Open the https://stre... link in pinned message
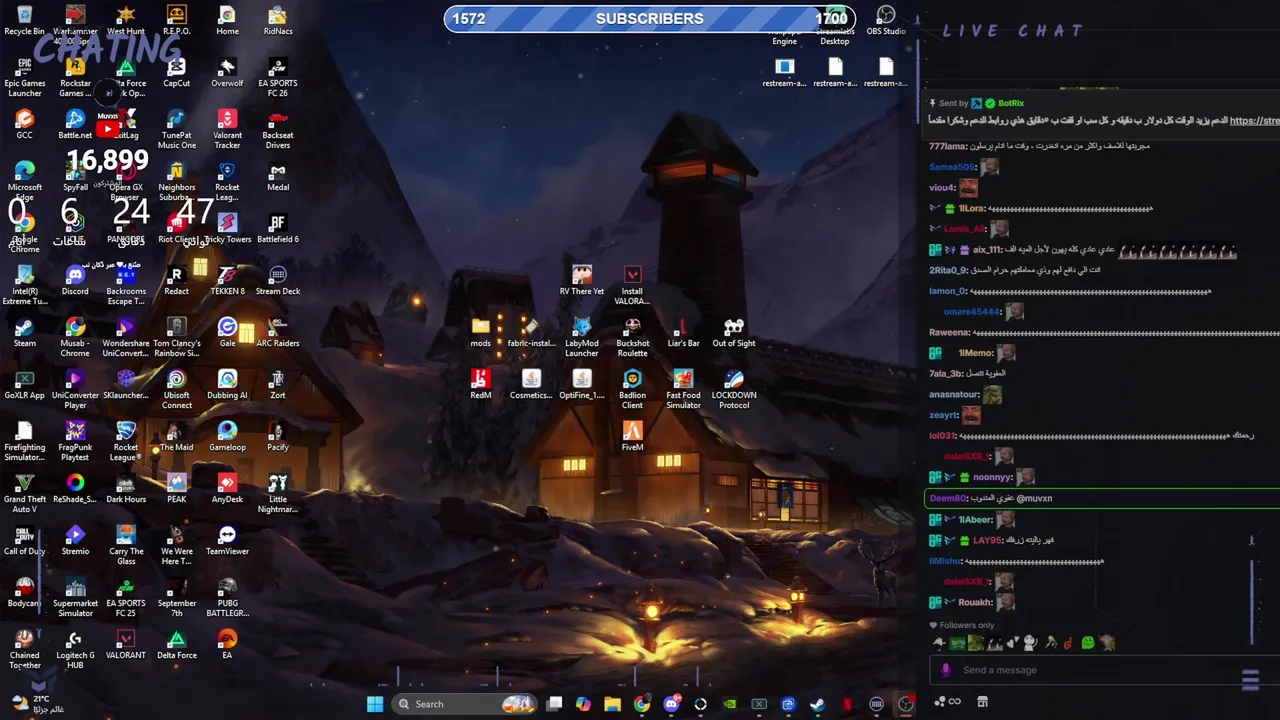 (x=1254, y=121)
